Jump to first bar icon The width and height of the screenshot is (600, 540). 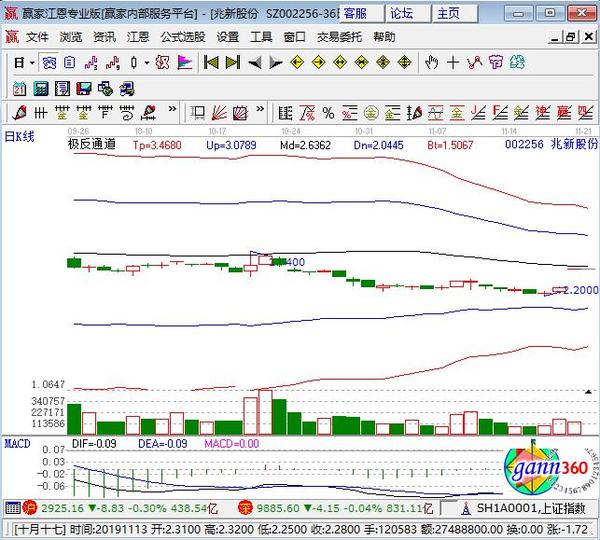[x=211, y=63]
